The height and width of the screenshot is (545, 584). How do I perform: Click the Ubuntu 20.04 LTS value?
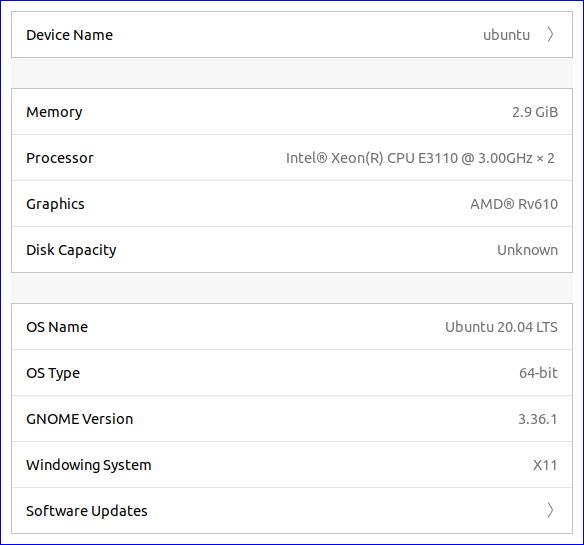coord(501,327)
